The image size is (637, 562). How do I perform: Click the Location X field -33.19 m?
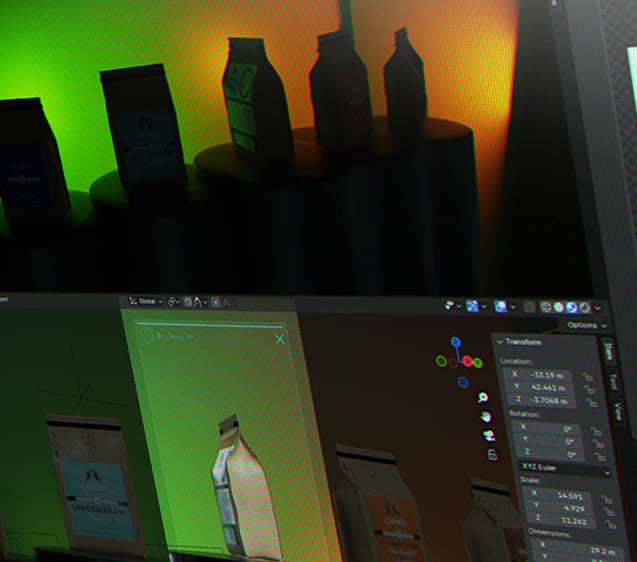pos(538,375)
